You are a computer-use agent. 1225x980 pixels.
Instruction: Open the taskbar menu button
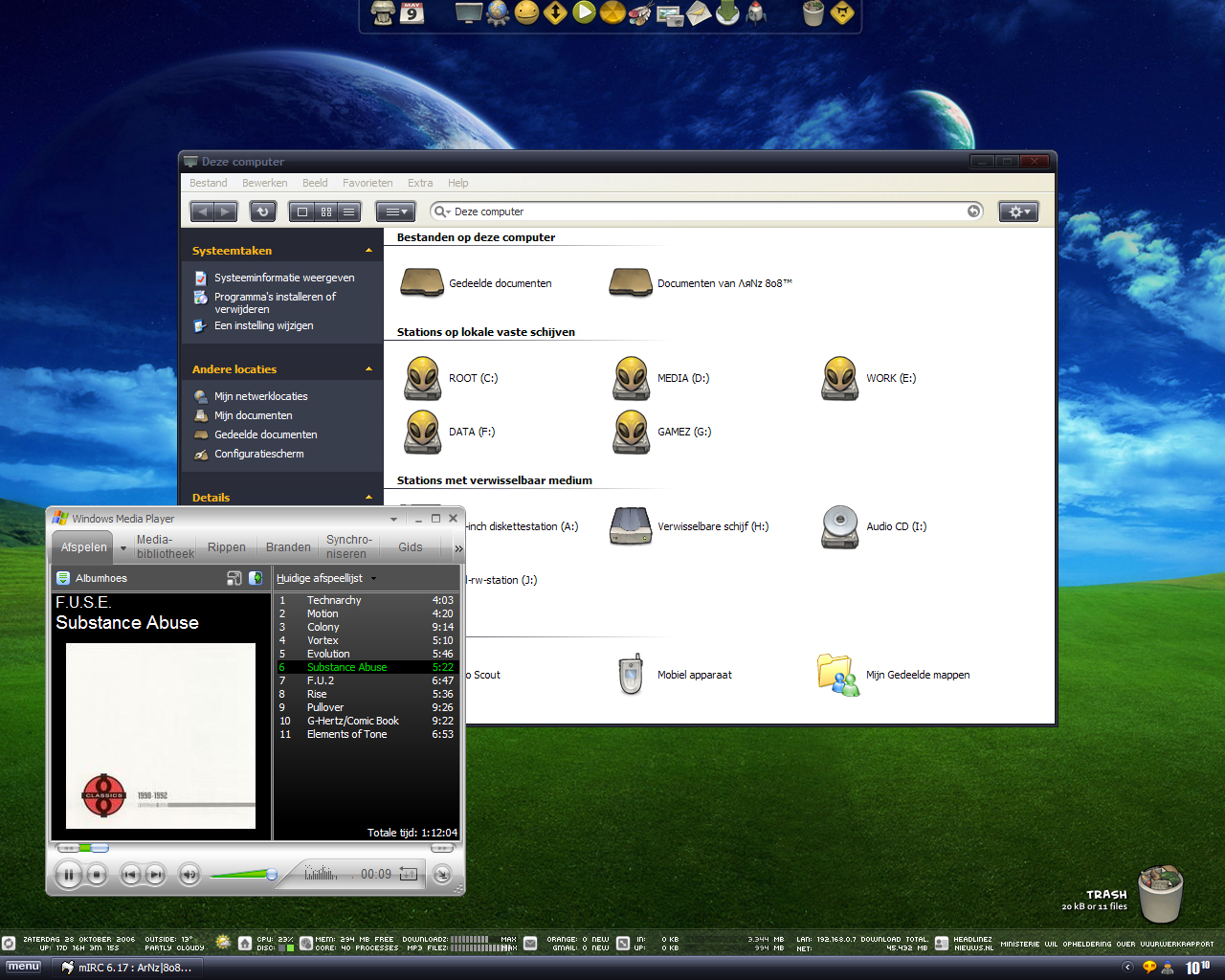pyautogui.click(x=24, y=967)
